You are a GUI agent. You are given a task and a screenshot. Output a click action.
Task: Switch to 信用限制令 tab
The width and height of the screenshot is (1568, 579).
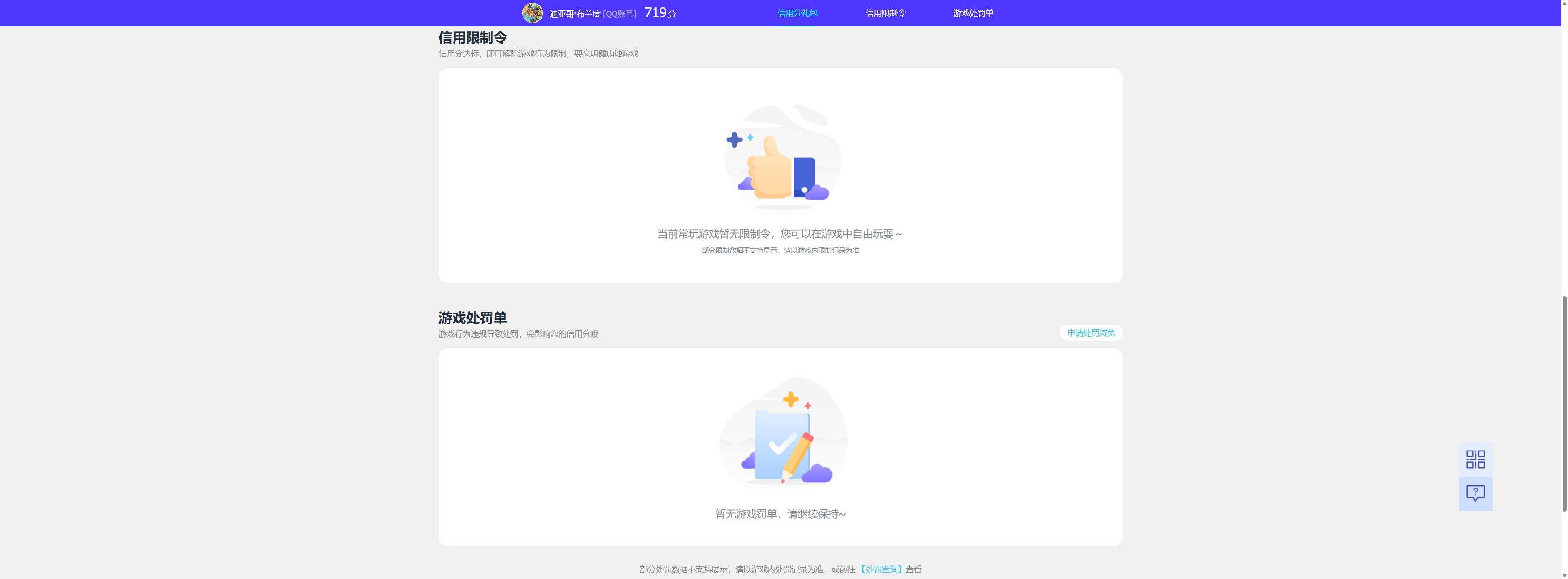click(x=885, y=13)
